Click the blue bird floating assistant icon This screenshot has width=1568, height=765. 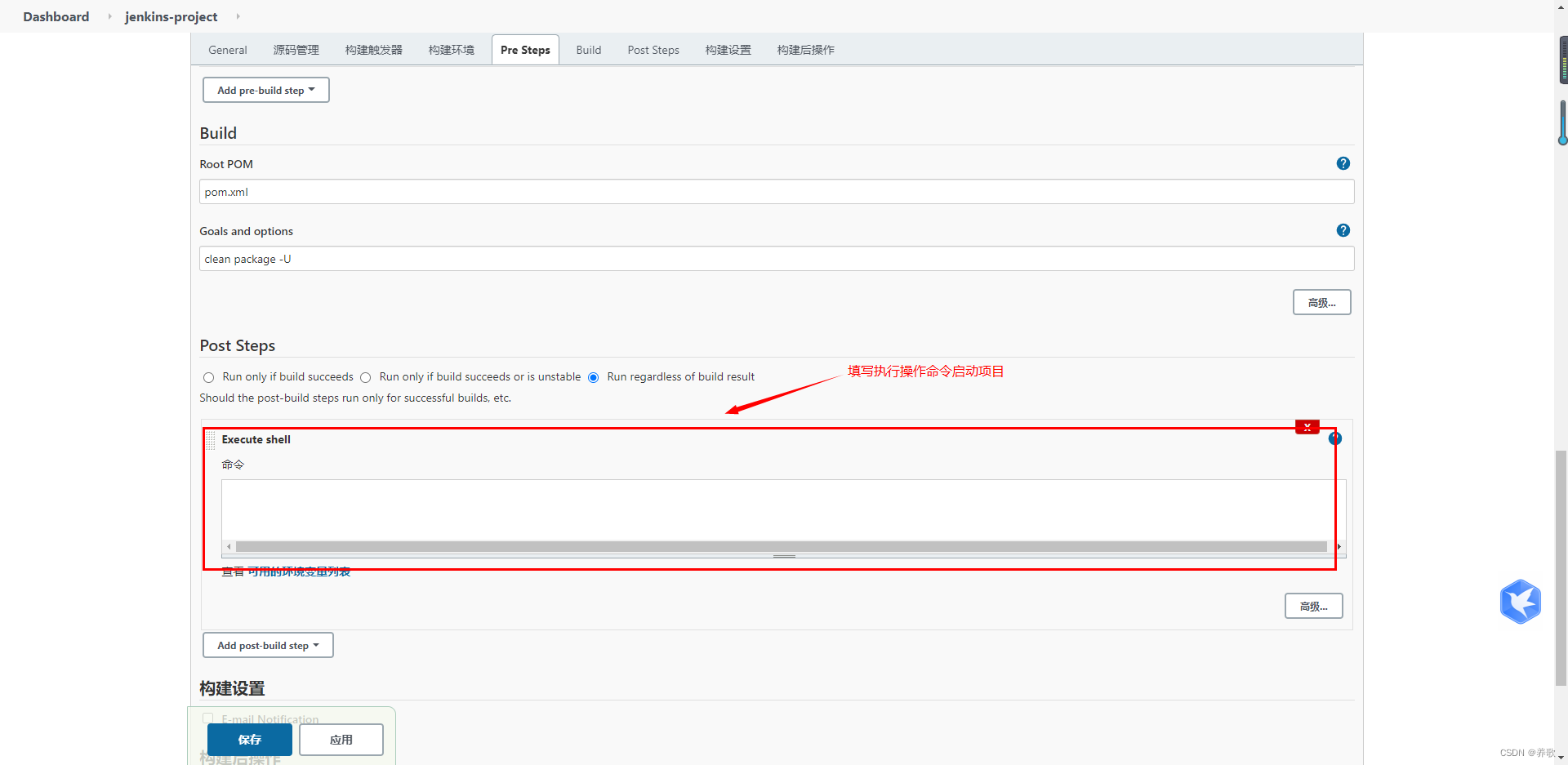pos(1520,602)
